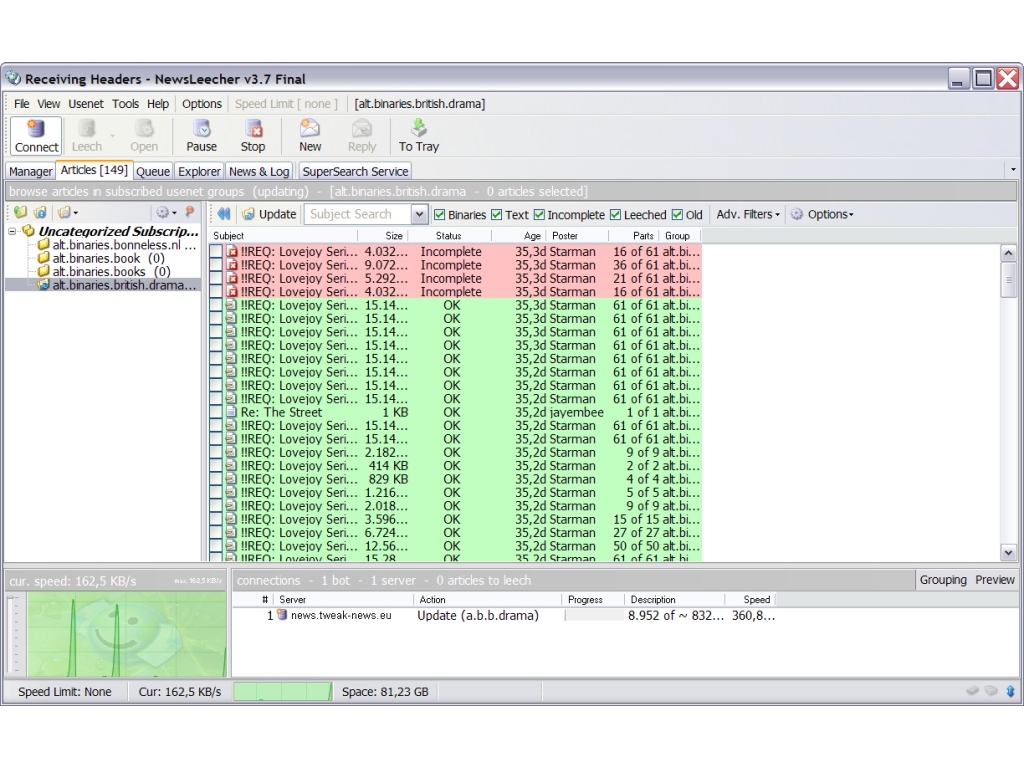The image size is (1024, 768).
Task: Click the Preview button
Action: 995,580
